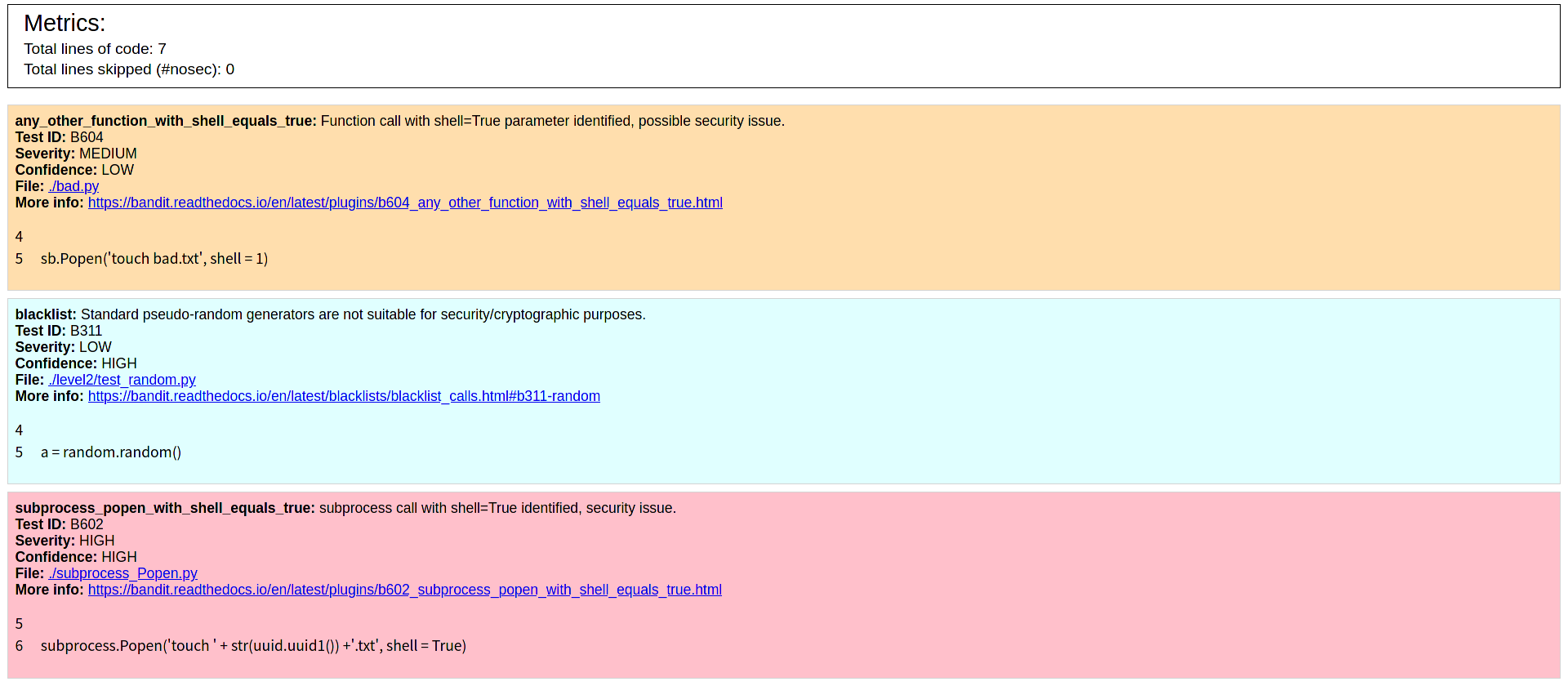Screen dimensions: 1568x686
Task: Click the subprocess_popen_with_shell_equals_true issue title
Action: (164, 508)
